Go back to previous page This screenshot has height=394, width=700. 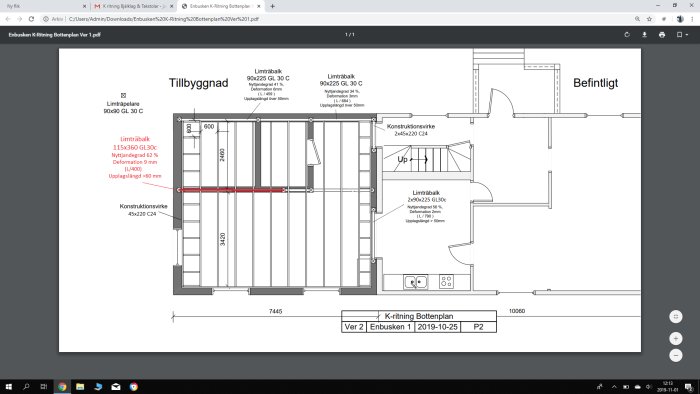pos(8,19)
